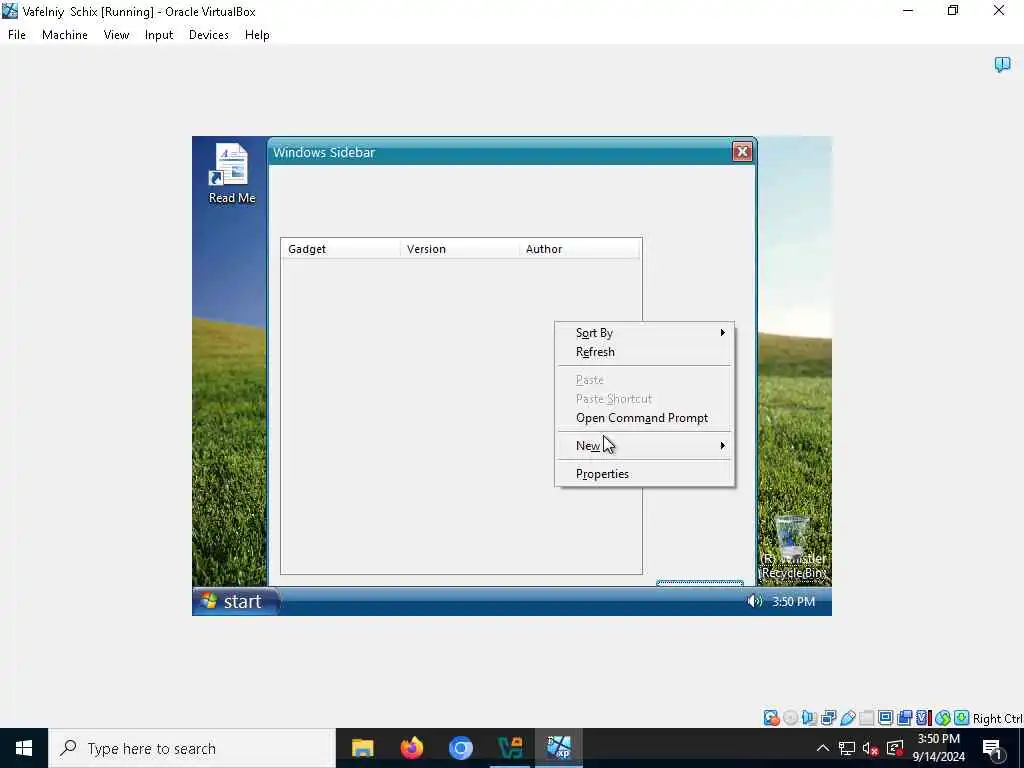Click the VirtualBox notification center icon
1024x768 pixels.
pos(1002,64)
